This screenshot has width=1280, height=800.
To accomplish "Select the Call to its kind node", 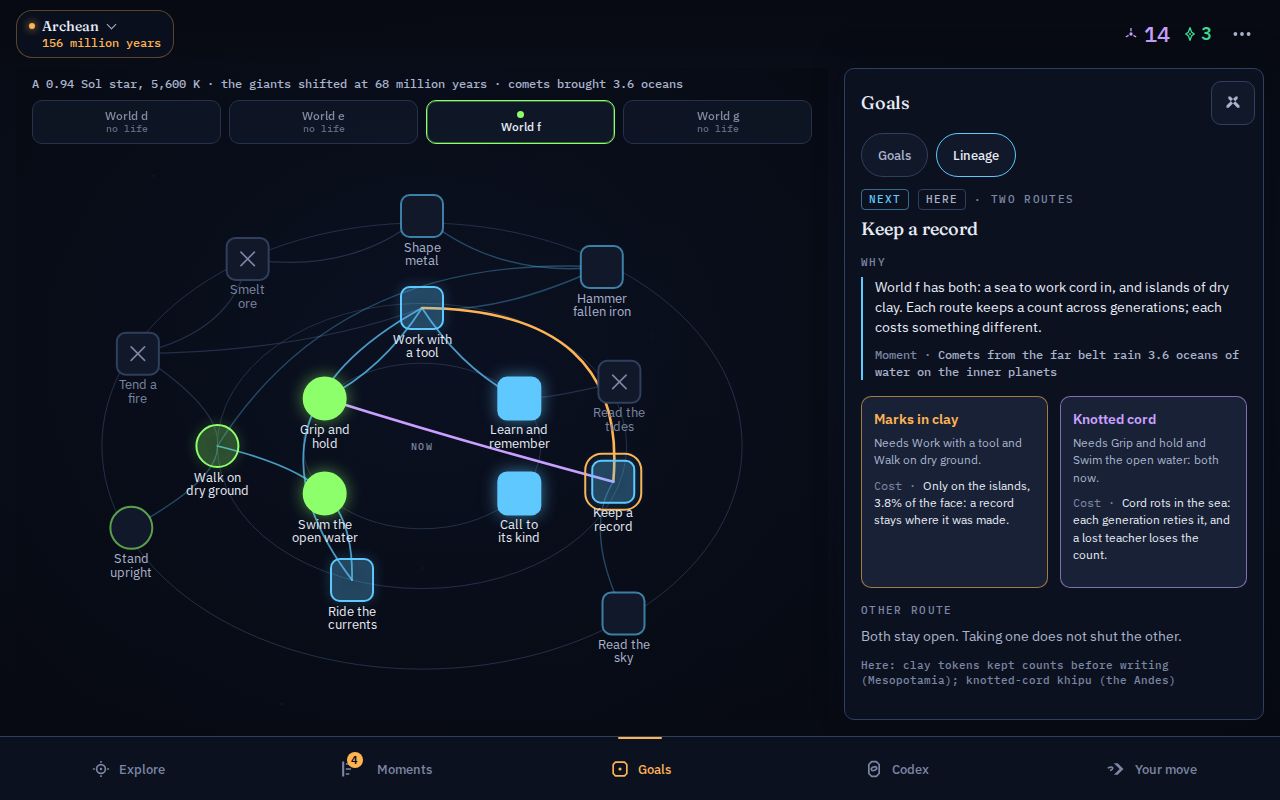I will pos(519,493).
